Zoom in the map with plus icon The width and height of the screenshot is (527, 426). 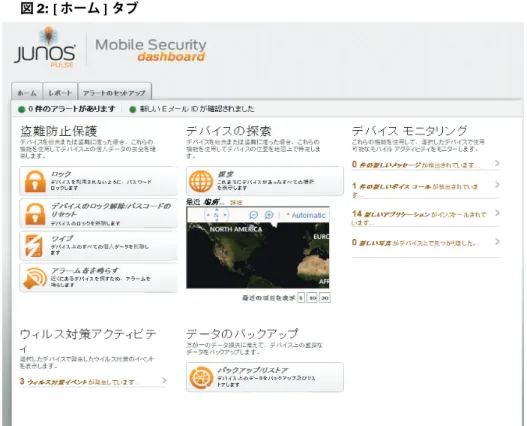click(x=269, y=215)
